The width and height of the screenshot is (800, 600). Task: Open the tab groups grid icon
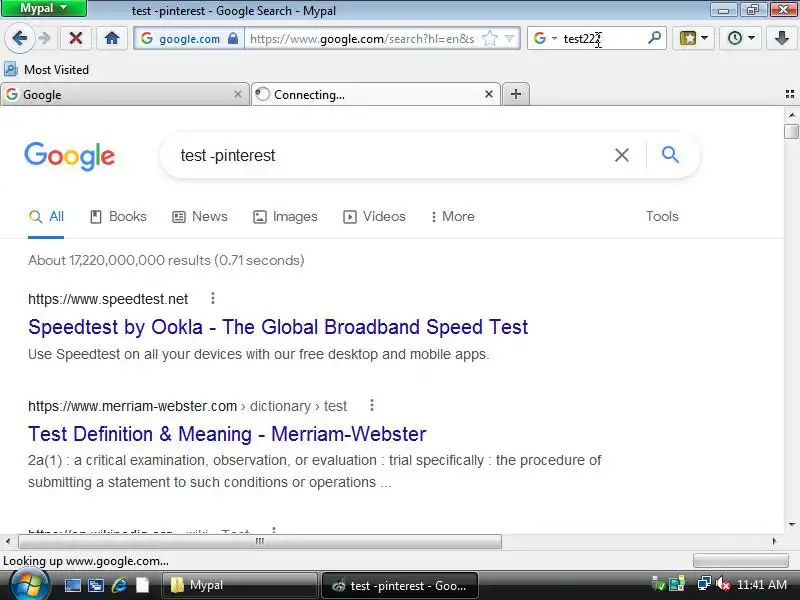[790, 94]
